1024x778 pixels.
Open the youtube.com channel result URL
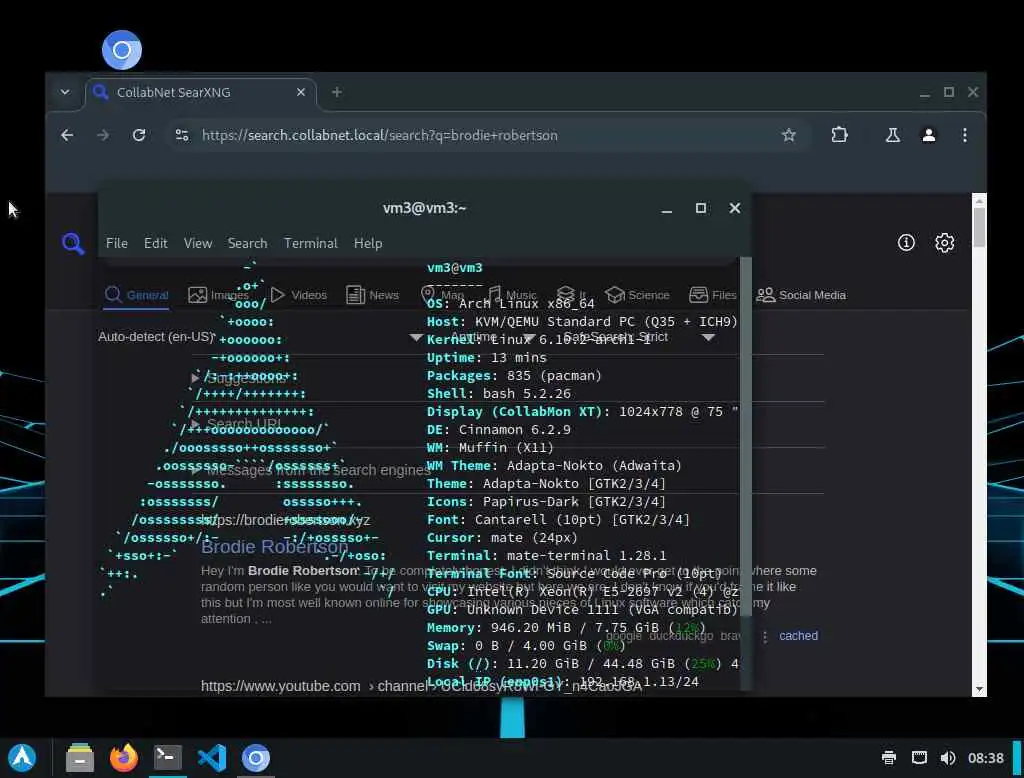[421, 686]
